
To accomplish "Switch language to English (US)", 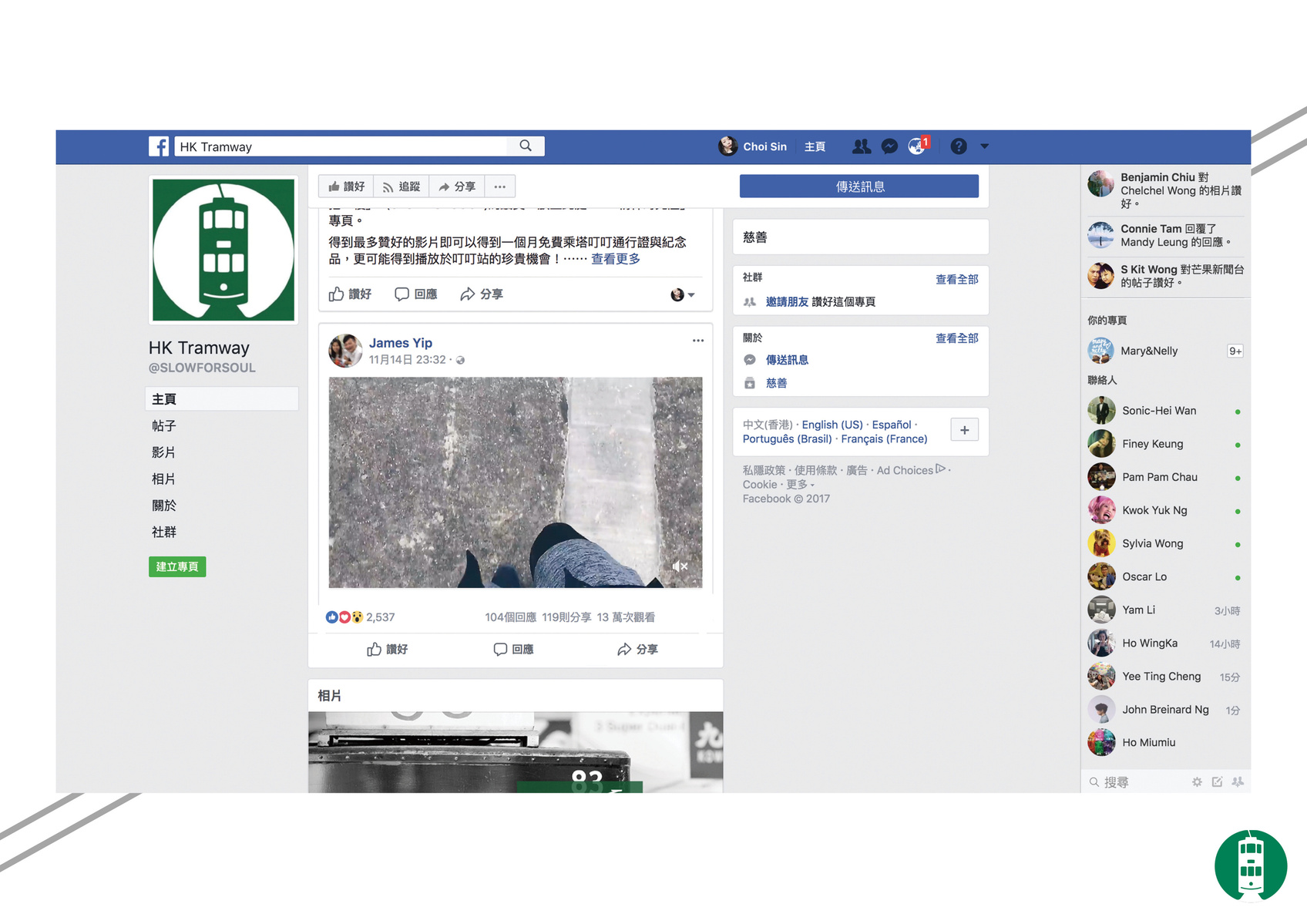I will point(832,425).
